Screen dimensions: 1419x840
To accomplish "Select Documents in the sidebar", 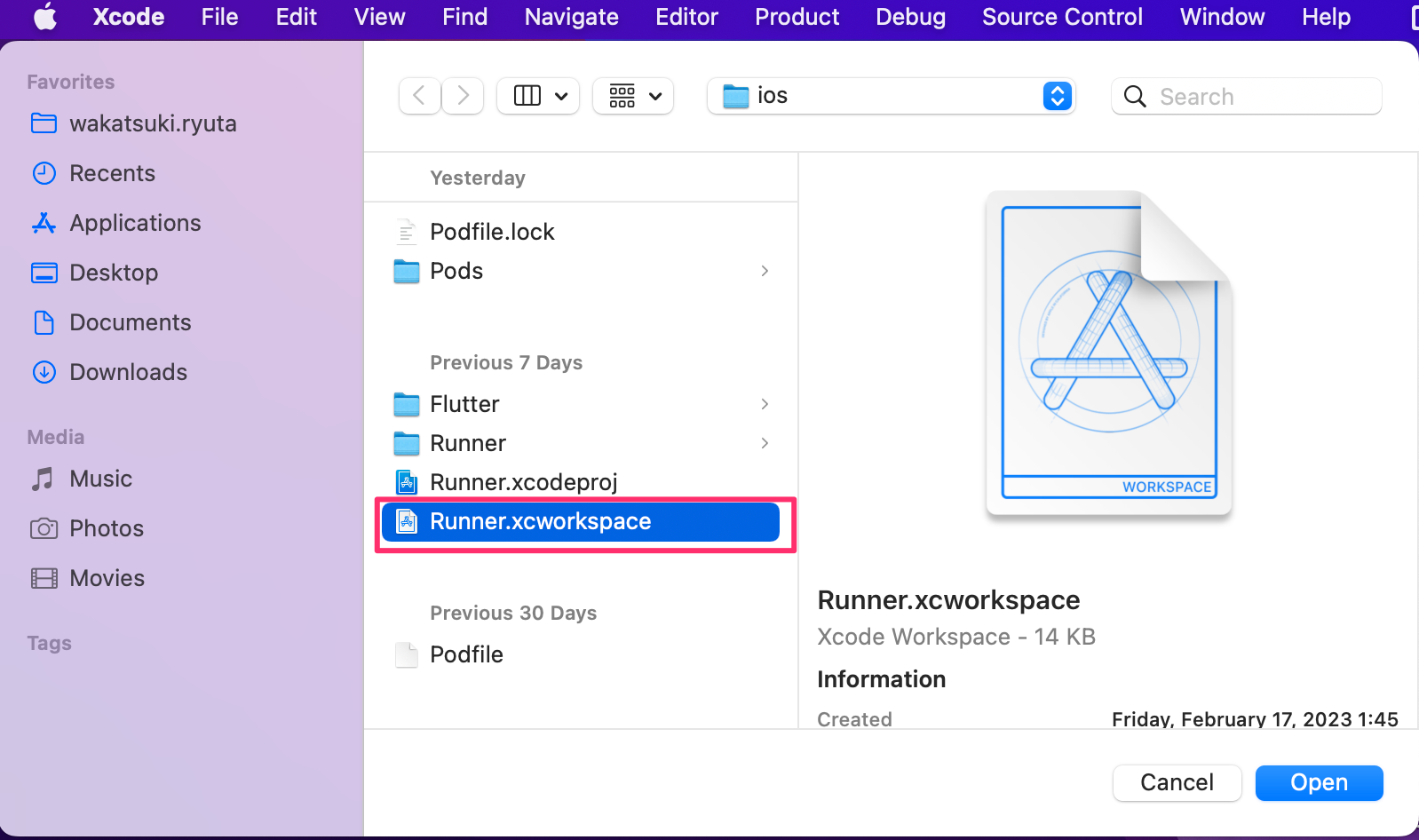I will click(131, 321).
